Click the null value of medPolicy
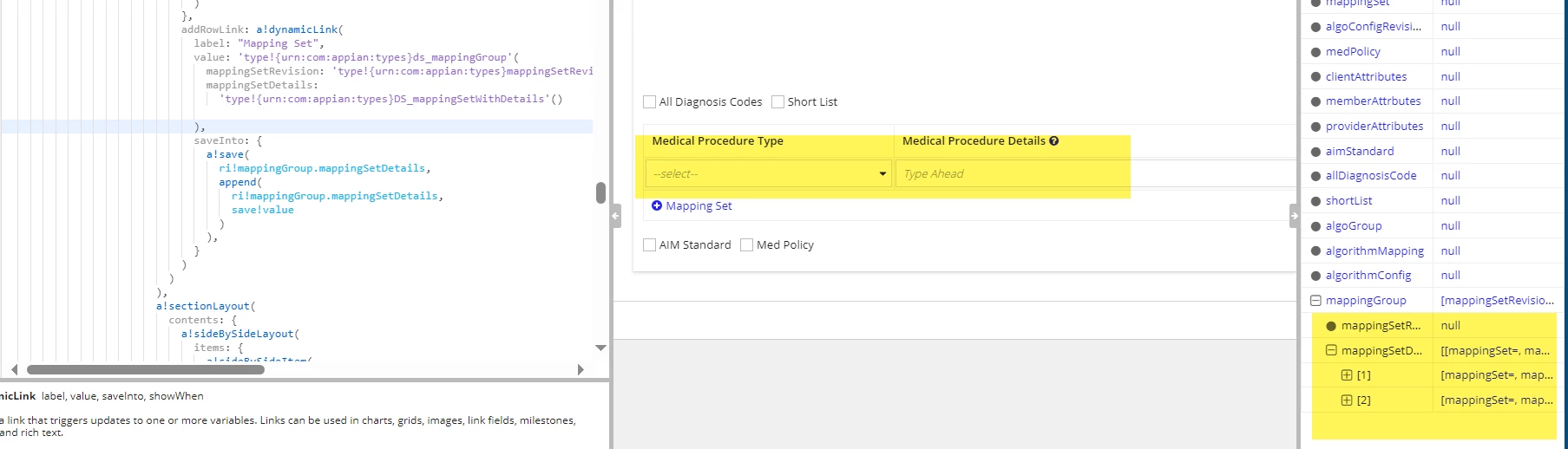This screenshot has height=449, width=1568. (x=1451, y=52)
